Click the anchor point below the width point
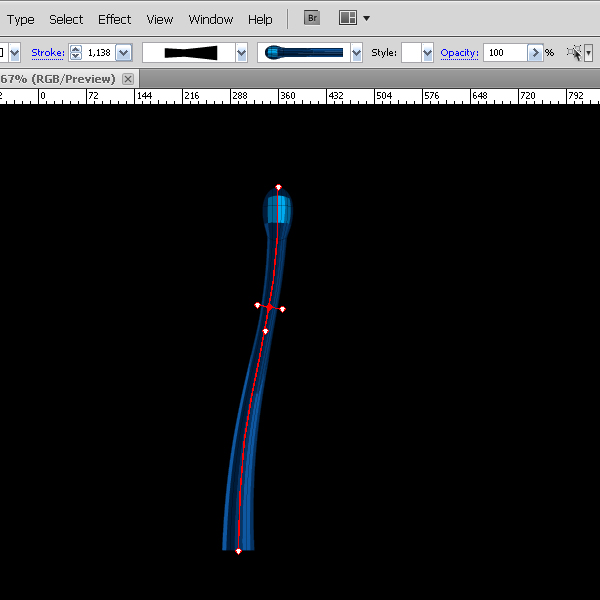This screenshot has height=600, width=600. 266,331
